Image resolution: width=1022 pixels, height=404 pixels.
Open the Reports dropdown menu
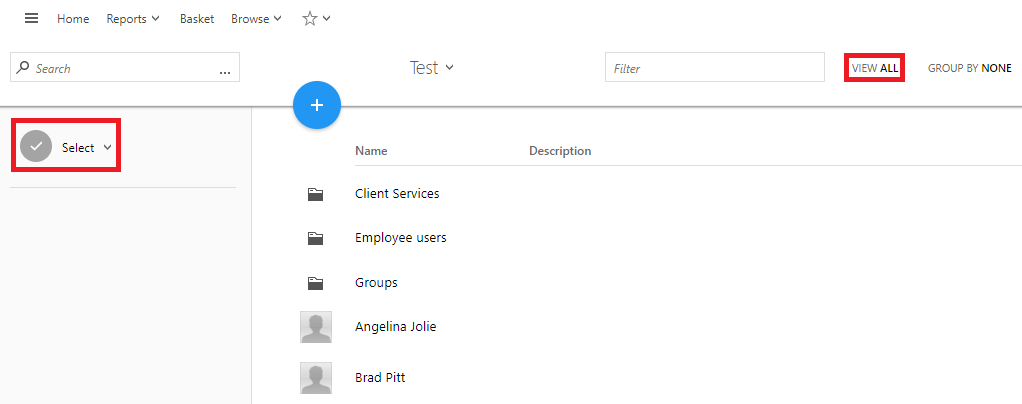[133, 19]
